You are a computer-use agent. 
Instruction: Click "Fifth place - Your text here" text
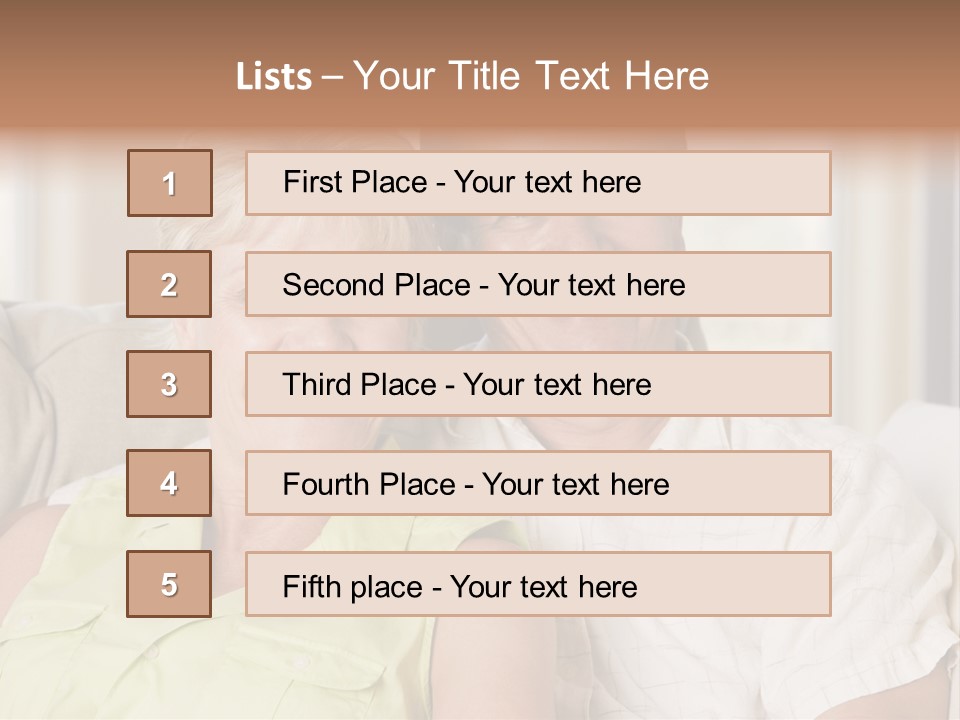click(x=460, y=586)
